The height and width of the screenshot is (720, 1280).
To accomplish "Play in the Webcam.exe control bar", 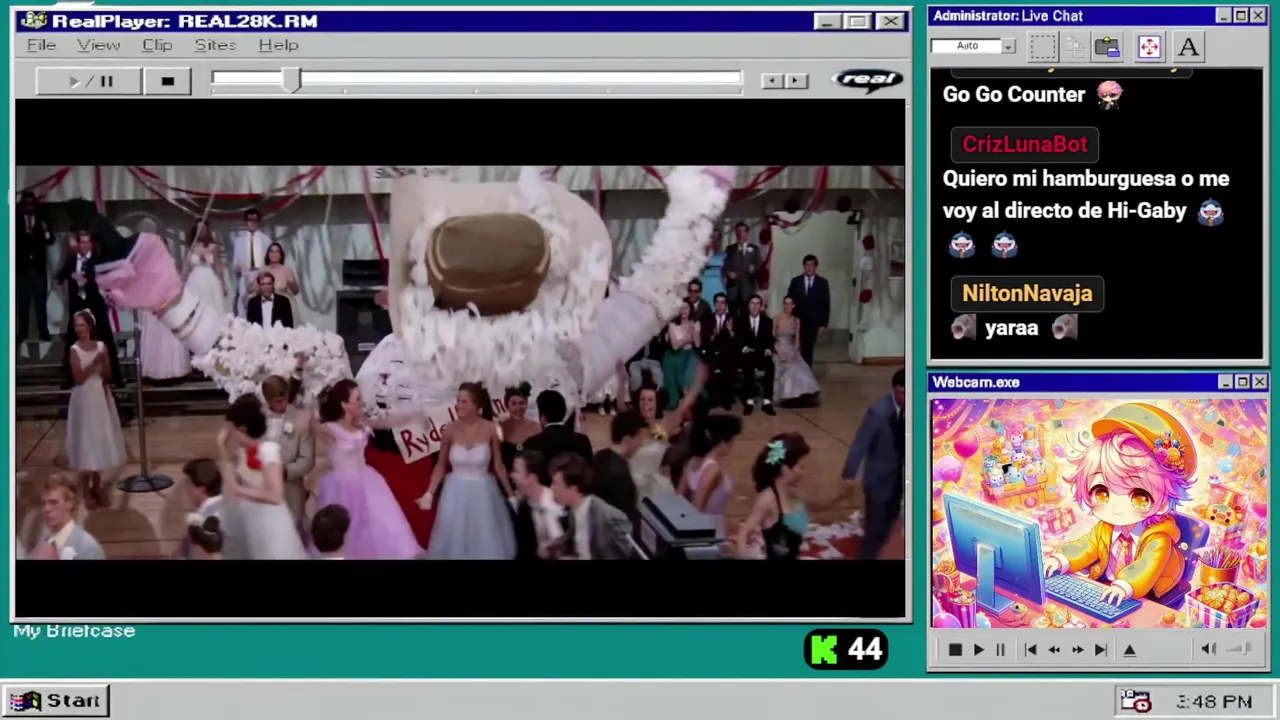I will (978, 650).
